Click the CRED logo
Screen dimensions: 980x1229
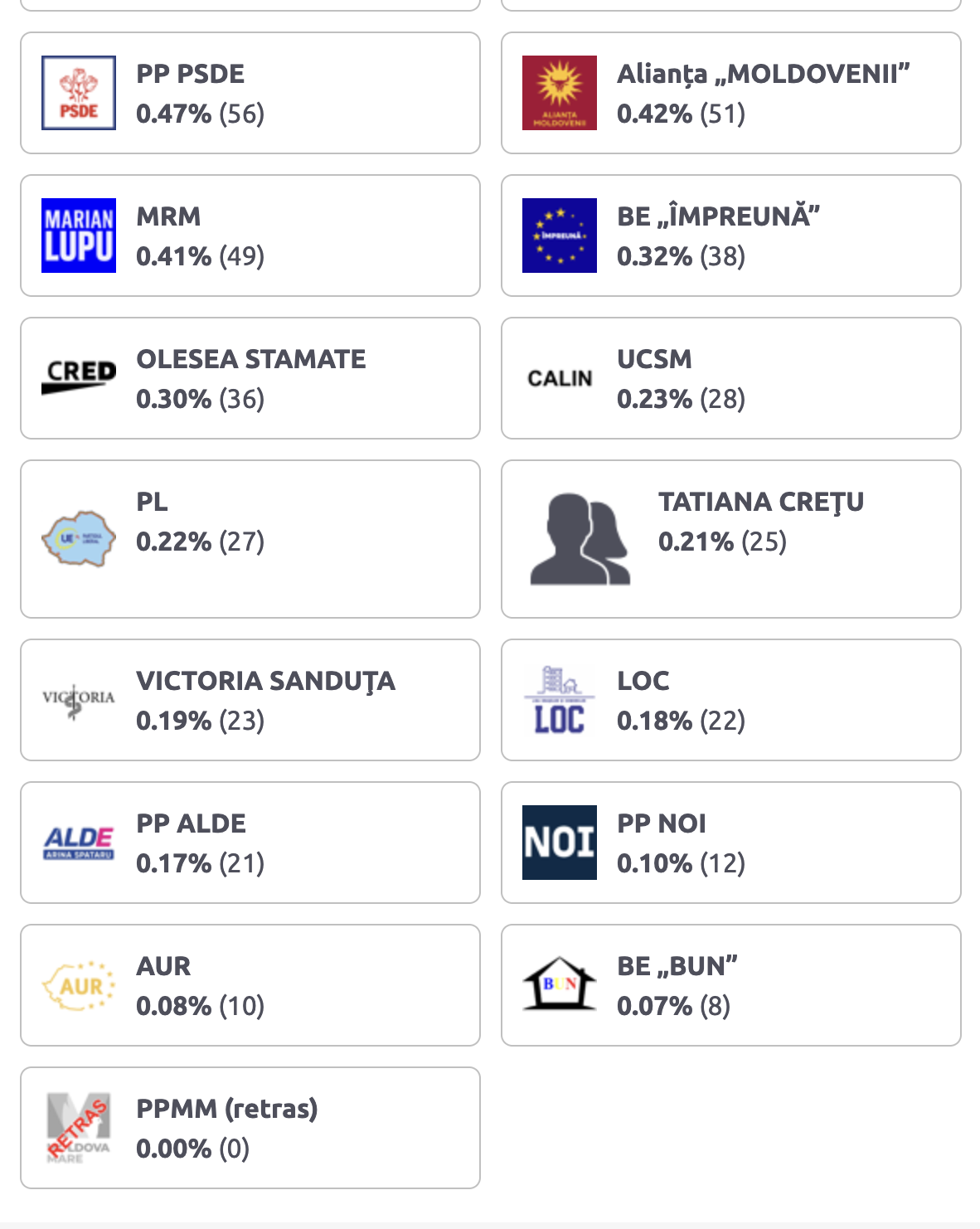coord(79,378)
